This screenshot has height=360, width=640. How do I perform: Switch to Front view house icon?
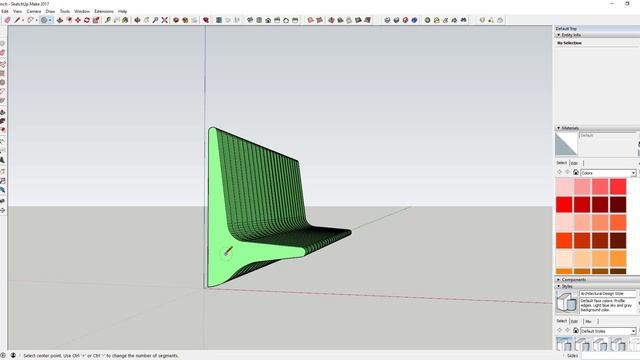coord(268,20)
